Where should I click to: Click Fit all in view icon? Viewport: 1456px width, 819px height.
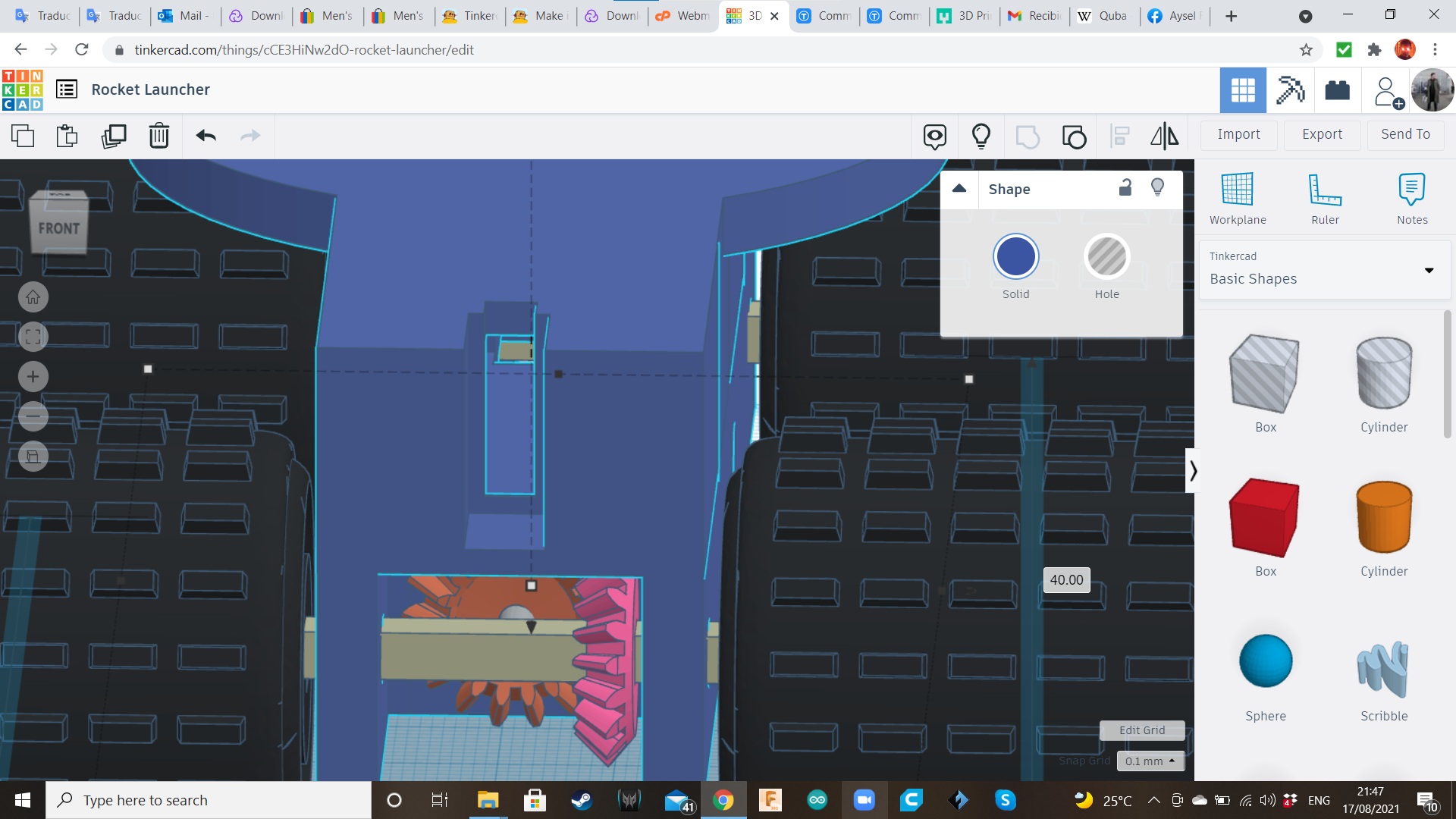click(33, 337)
